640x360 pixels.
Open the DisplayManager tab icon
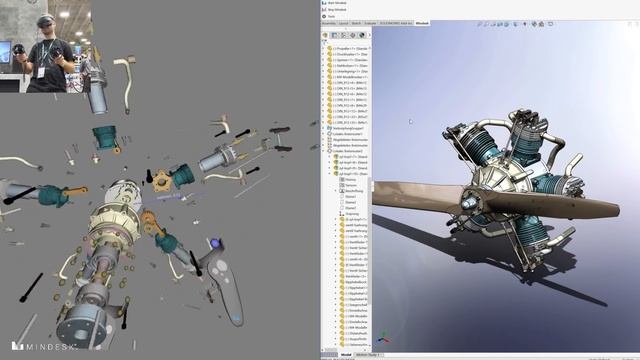tap(362, 35)
